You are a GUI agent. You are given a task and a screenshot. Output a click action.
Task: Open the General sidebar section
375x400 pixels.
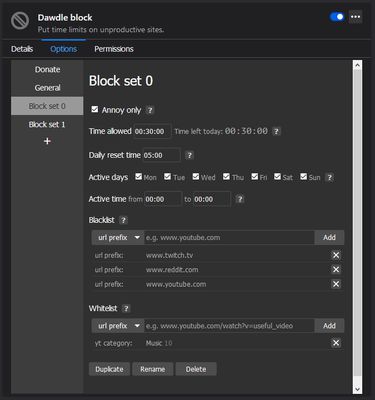[x=47, y=88]
